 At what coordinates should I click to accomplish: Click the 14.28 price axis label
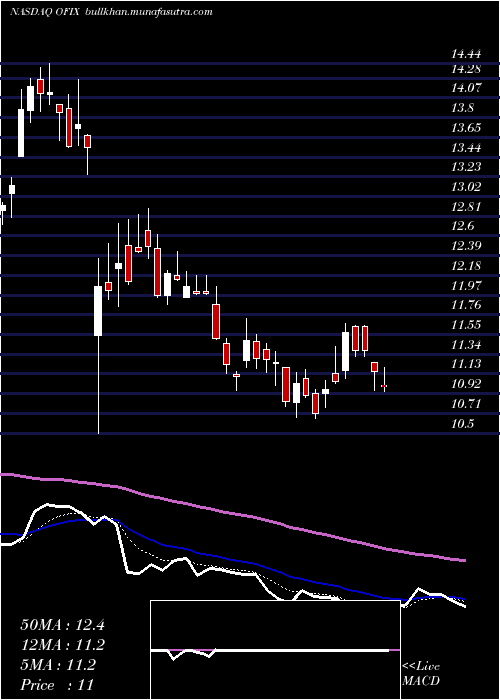coord(466,69)
